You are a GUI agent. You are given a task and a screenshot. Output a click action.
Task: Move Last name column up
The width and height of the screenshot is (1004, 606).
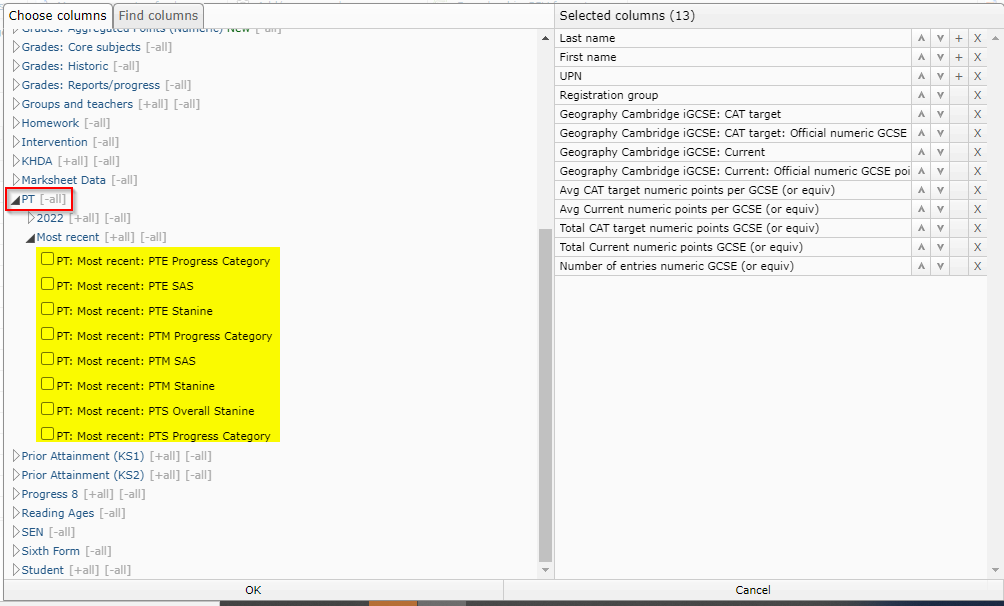pos(921,38)
